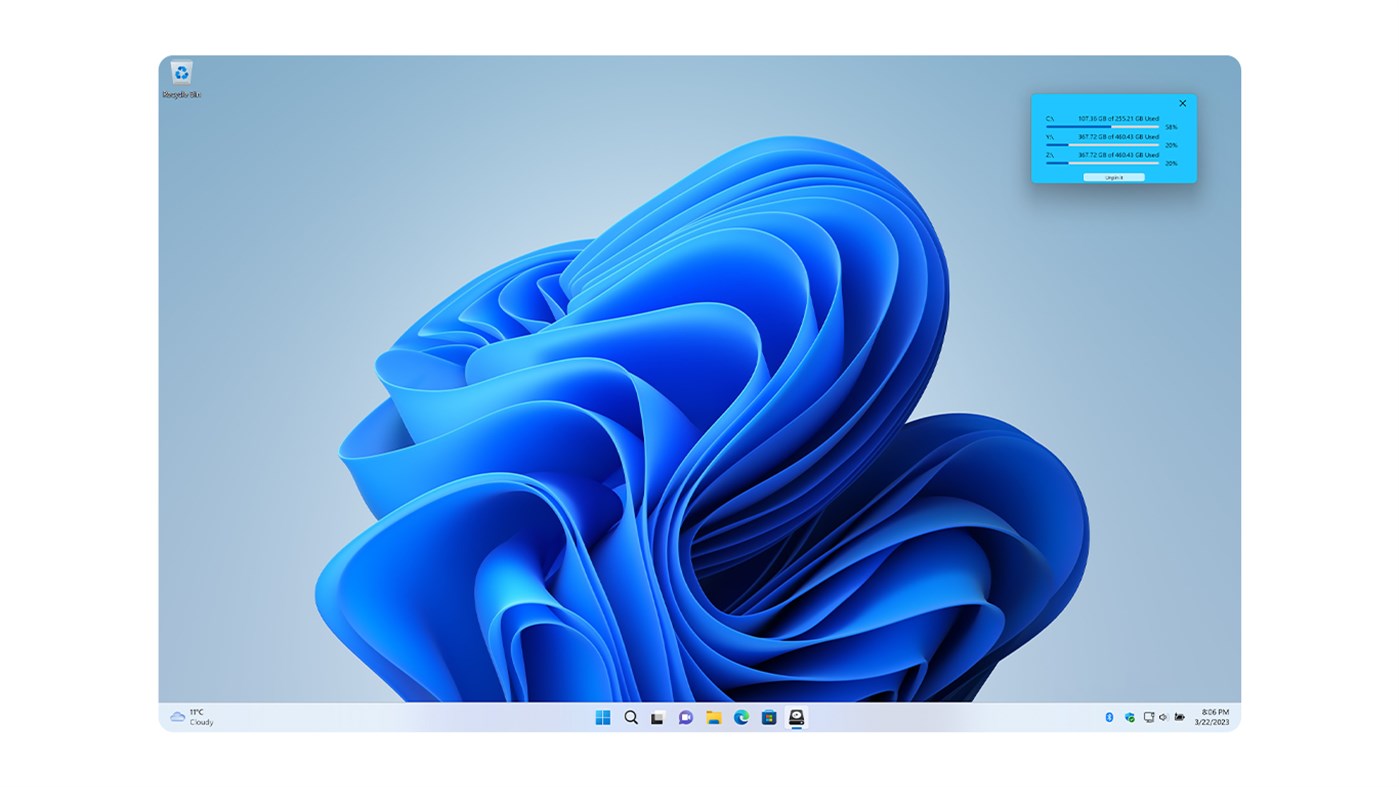Click the 255.21 GB used text
Screen dimensions: 1399x787
[x=1119, y=119]
